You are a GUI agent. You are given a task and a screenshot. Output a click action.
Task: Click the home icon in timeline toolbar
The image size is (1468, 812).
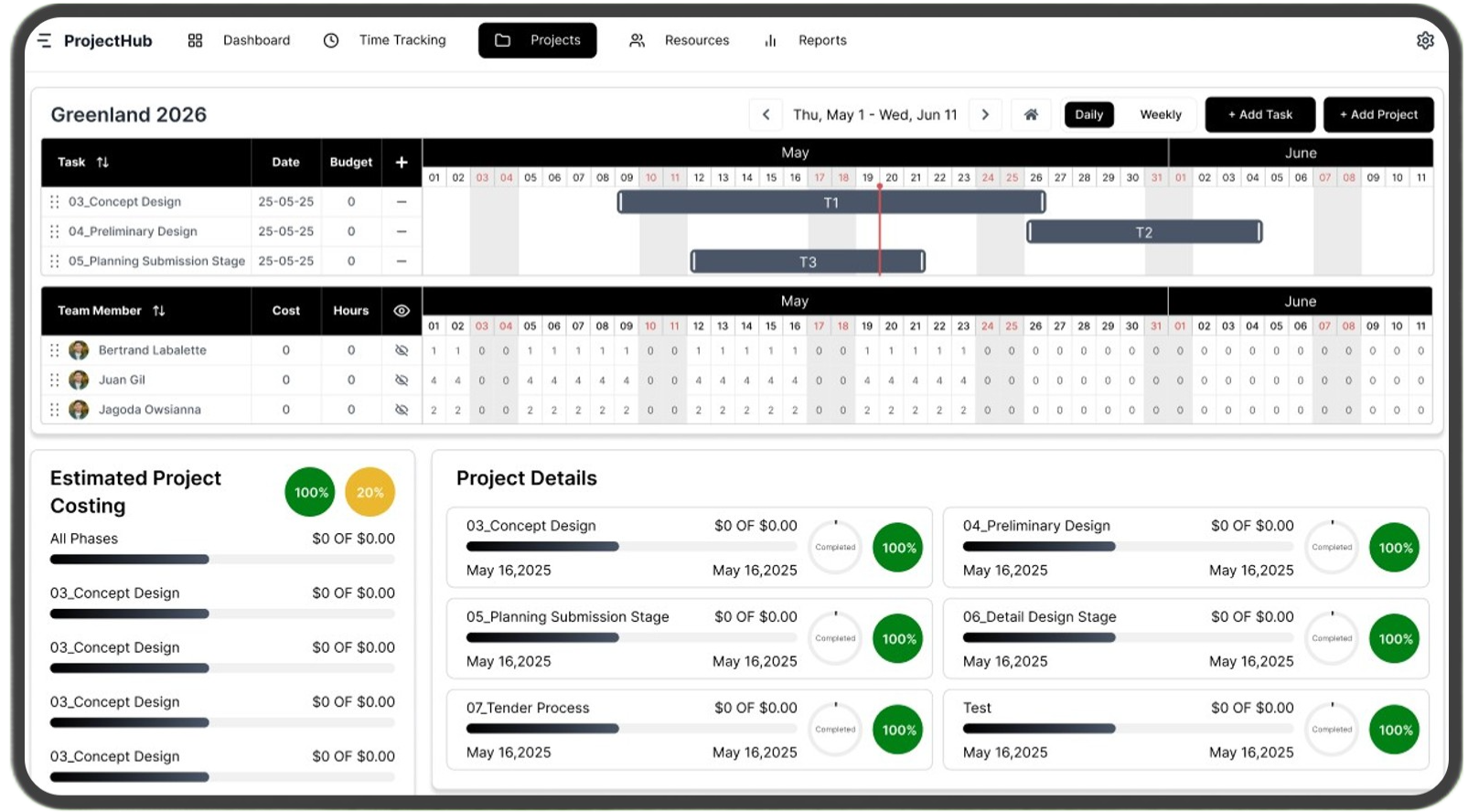tap(1031, 114)
